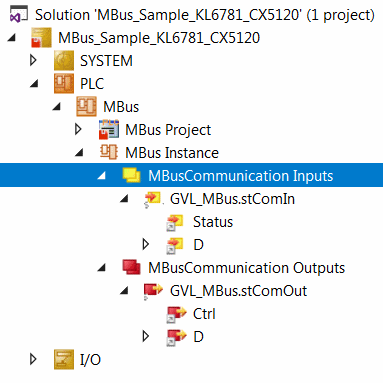383x383 pixels.
Task: Click the yellow MBusCommunication Inputs icon
Action: coord(131,175)
